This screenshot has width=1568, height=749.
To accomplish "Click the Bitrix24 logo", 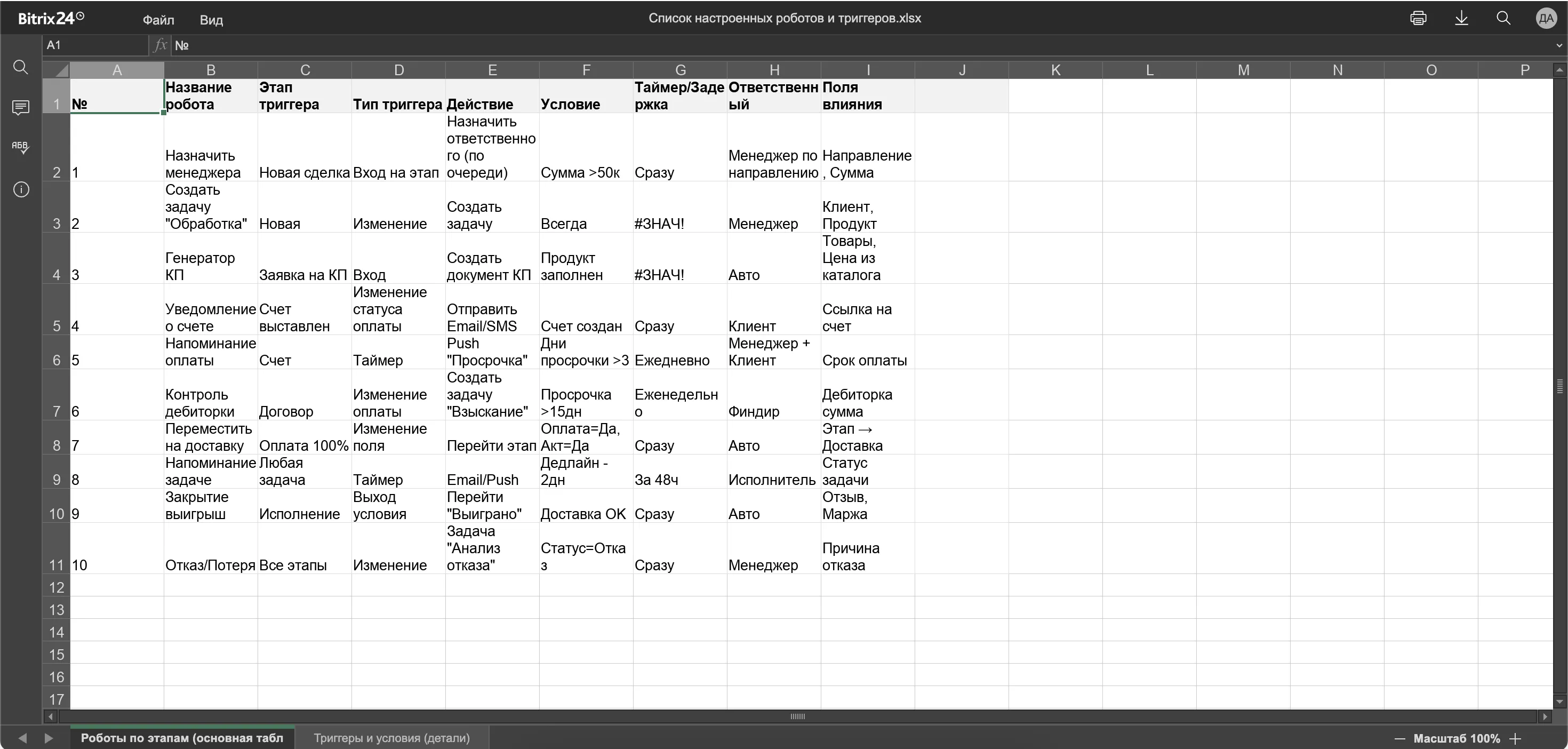I will (51, 18).
